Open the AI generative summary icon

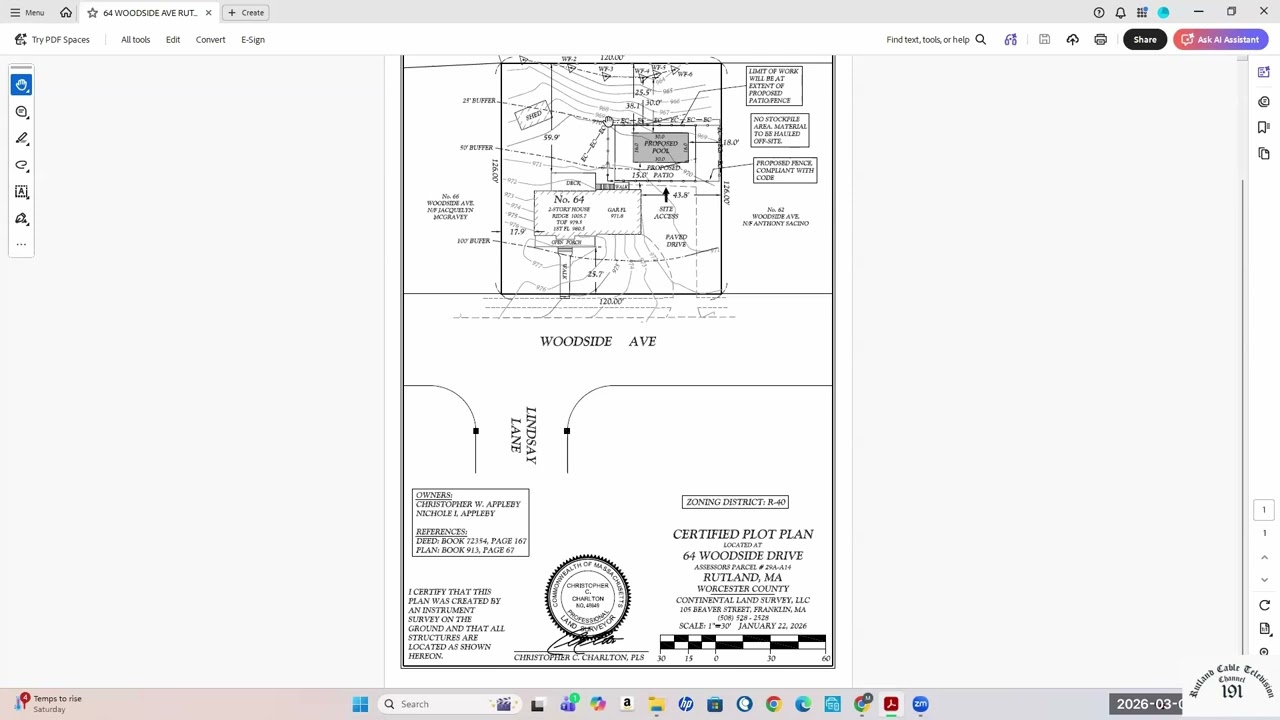pos(1011,40)
